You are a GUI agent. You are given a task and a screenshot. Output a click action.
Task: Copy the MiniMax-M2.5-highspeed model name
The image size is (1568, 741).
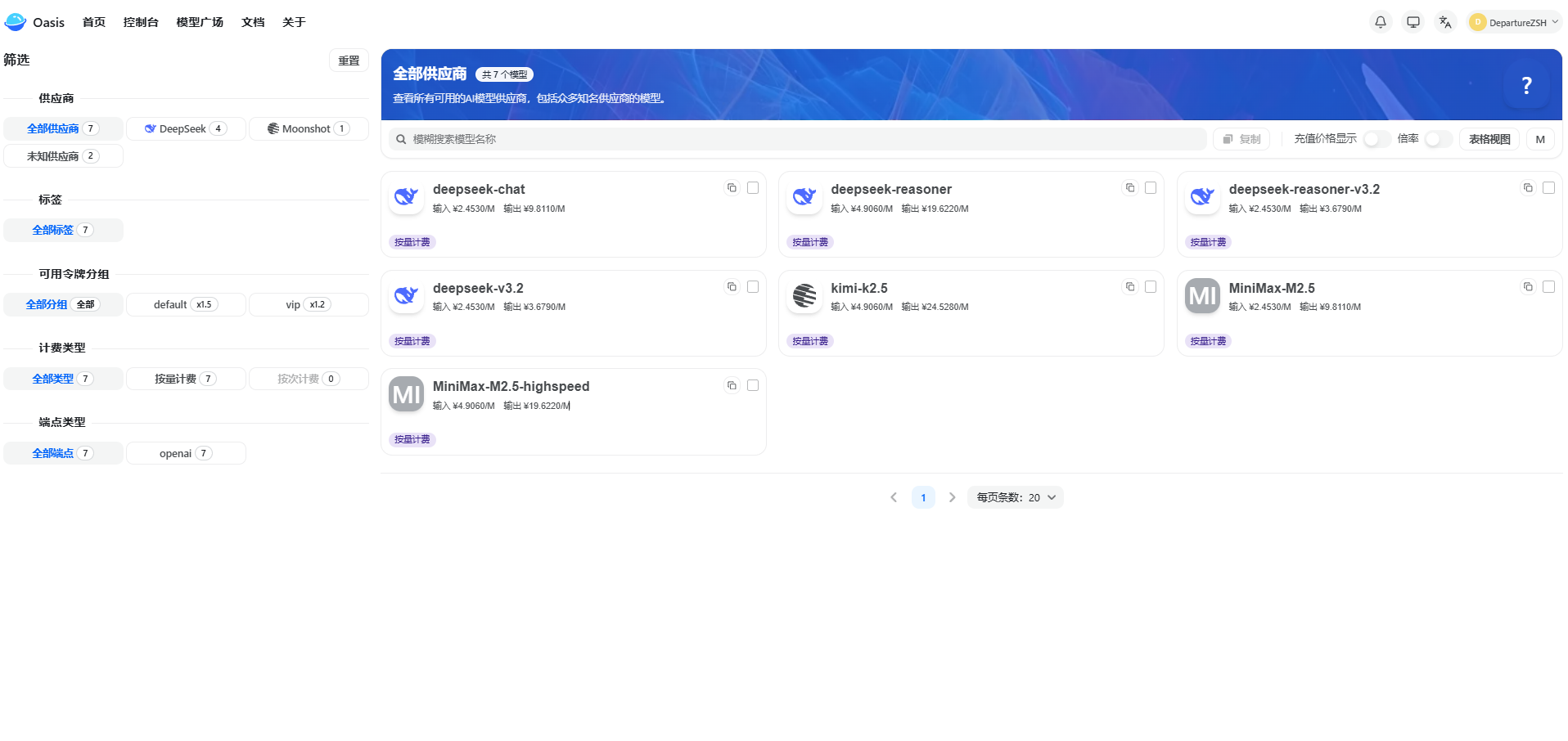(x=732, y=385)
